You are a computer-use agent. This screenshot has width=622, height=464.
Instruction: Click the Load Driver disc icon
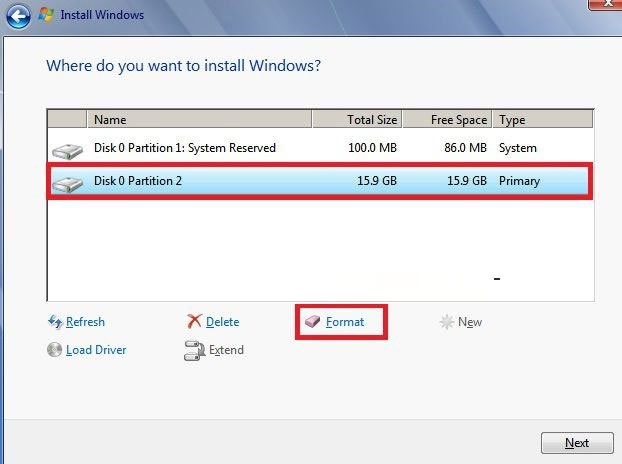coord(54,350)
